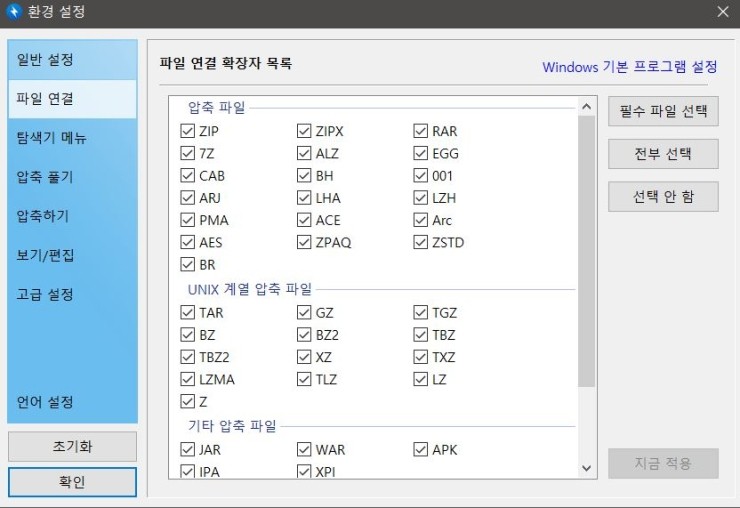Toggle the TBZ2 checkbox
This screenshot has width=740, height=508.
coord(187,356)
